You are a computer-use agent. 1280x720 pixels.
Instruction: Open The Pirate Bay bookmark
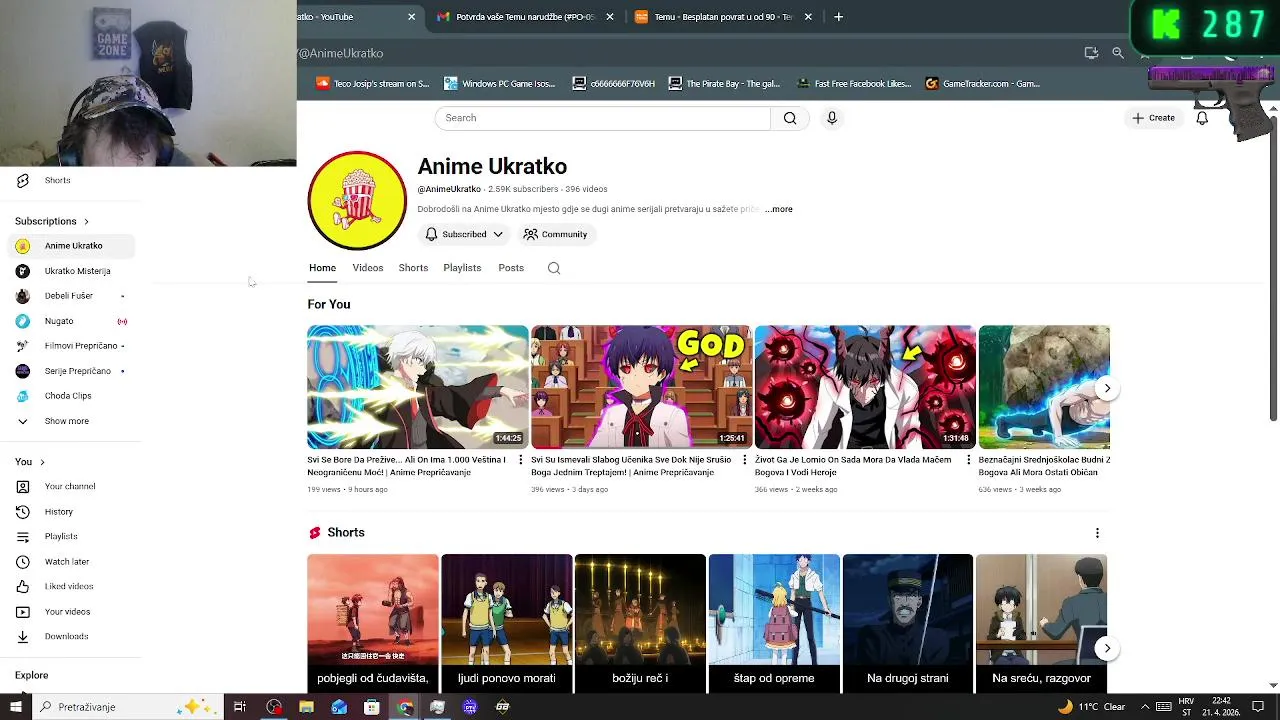click(x=724, y=84)
